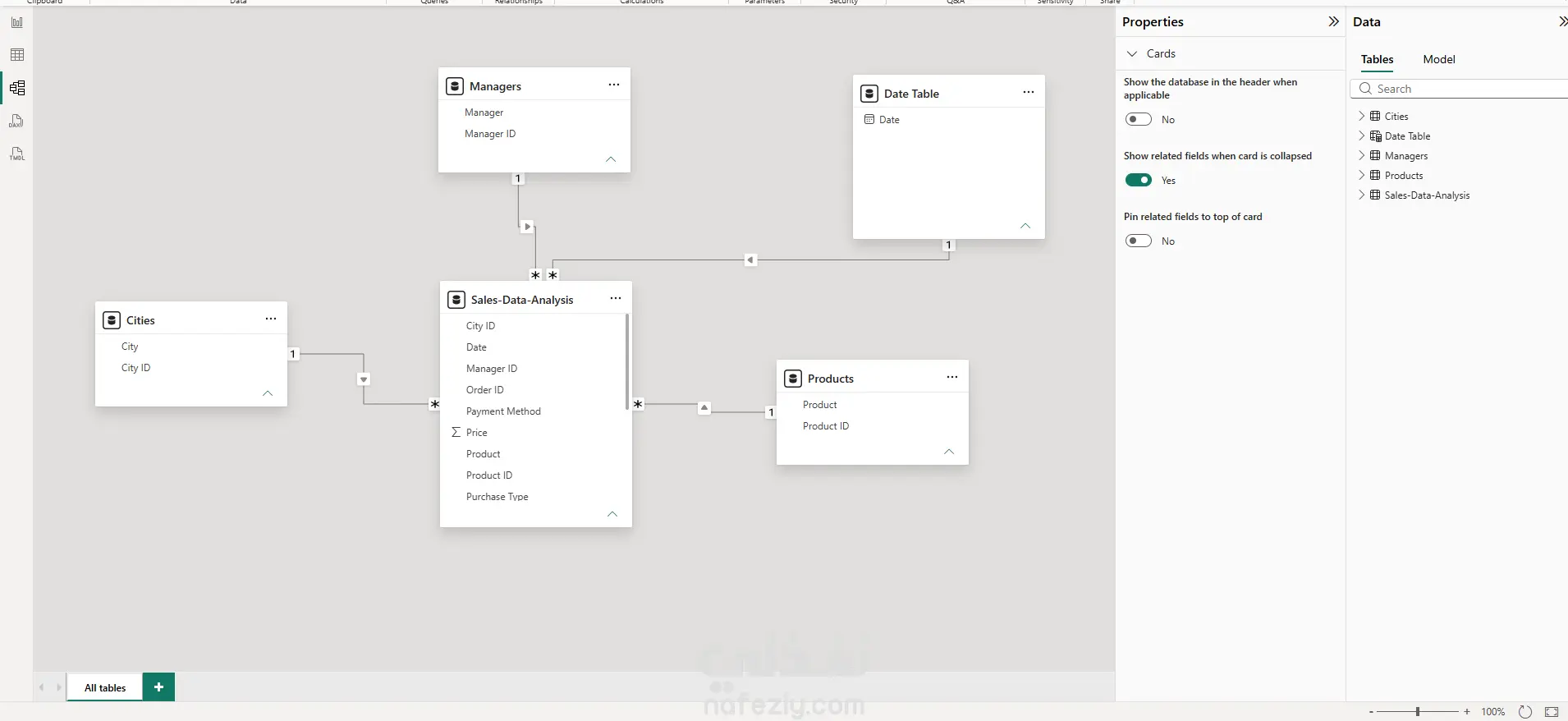Select Model view icon in sidebar

(x=17, y=88)
